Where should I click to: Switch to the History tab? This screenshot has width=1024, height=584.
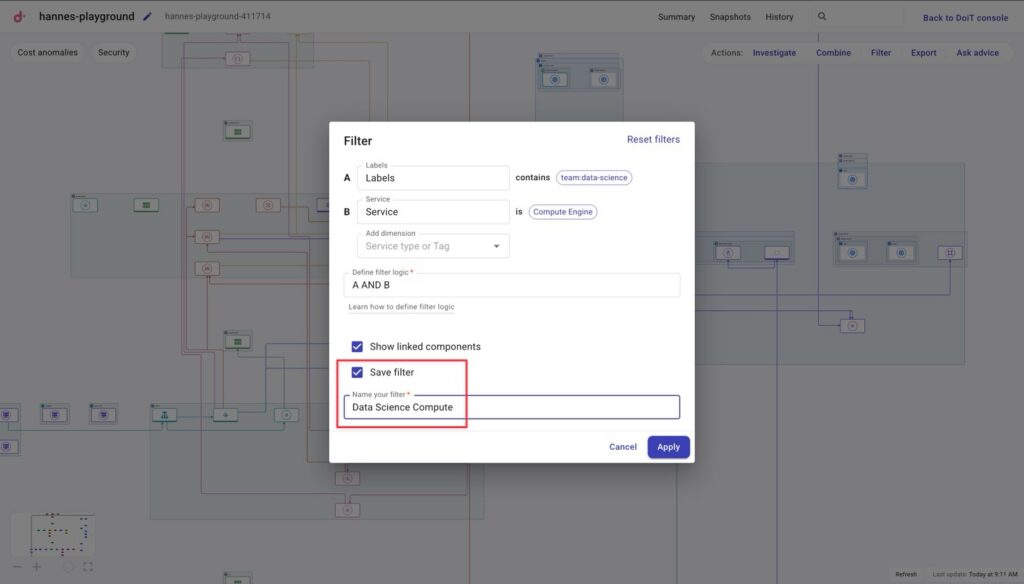(779, 17)
